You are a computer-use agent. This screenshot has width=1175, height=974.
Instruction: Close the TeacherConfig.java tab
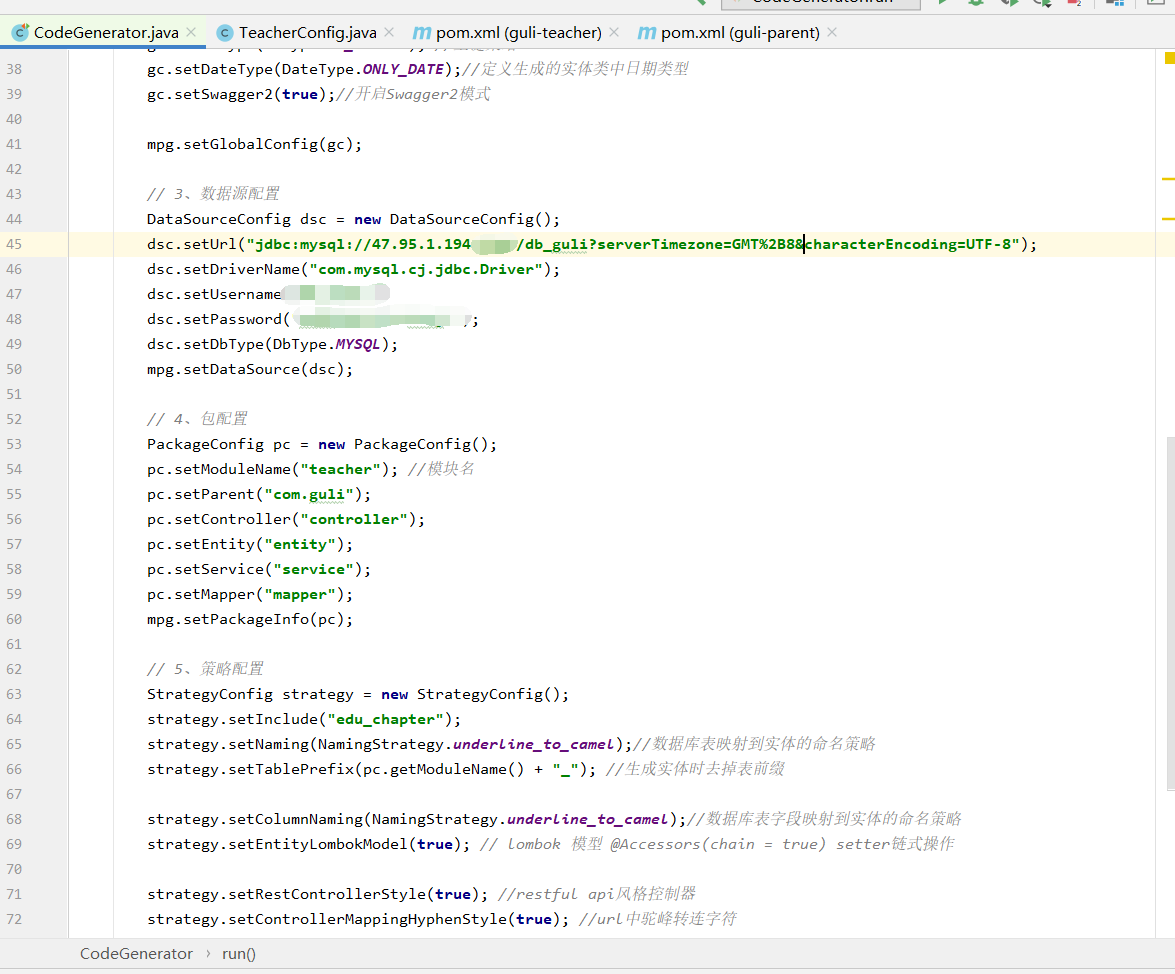pyautogui.click(x=390, y=33)
